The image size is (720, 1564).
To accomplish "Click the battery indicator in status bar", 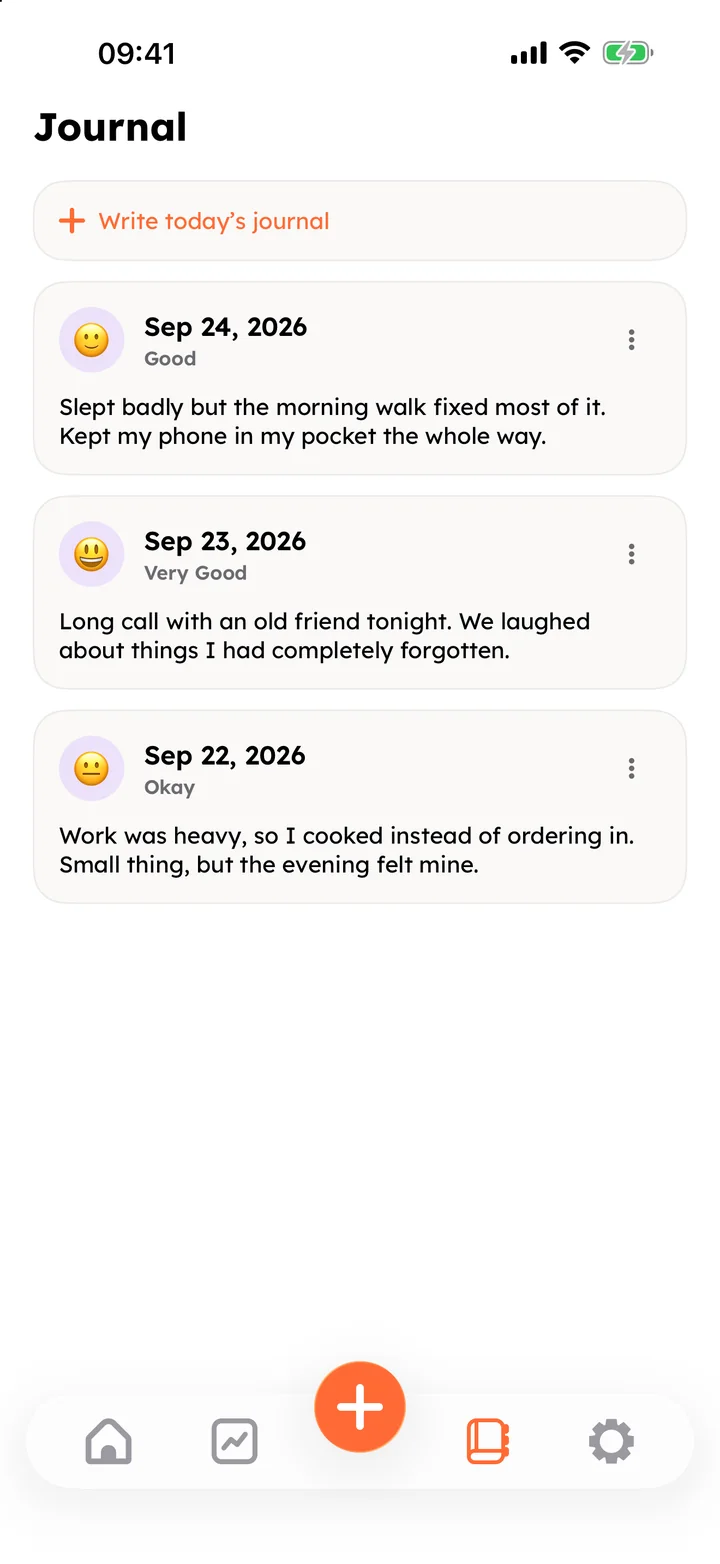I will point(627,53).
